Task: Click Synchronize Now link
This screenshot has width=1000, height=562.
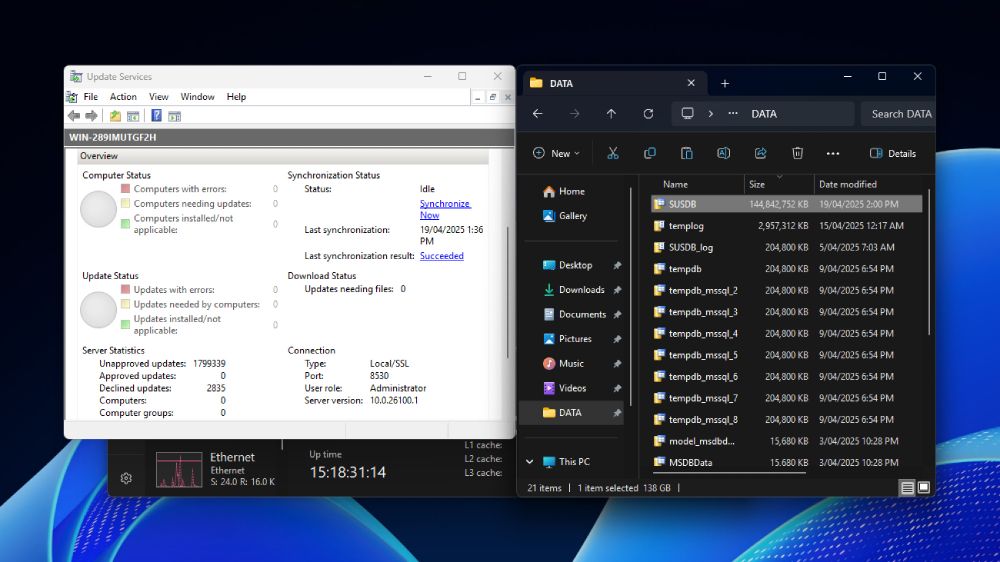Action: tap(445, 209)
